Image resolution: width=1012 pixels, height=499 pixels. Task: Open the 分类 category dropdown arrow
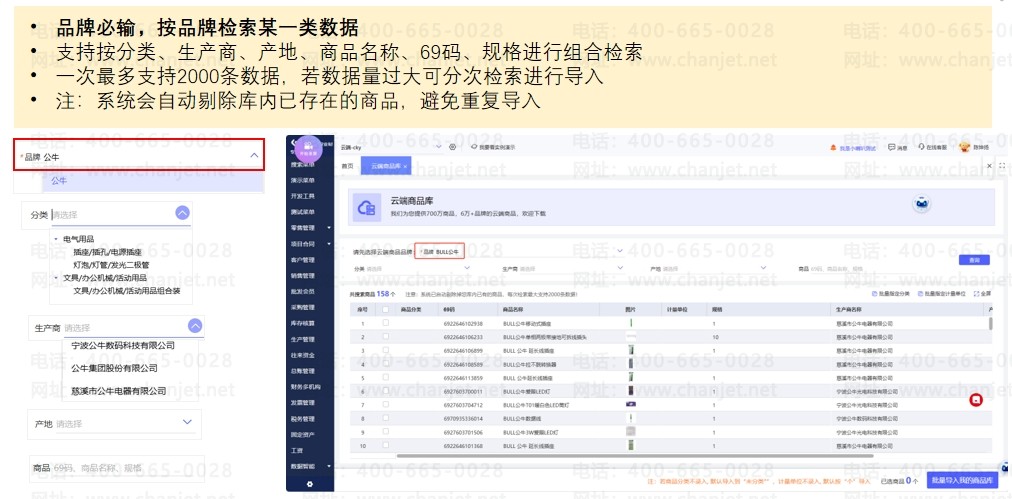pyautogui.click(x=182, y=213)
